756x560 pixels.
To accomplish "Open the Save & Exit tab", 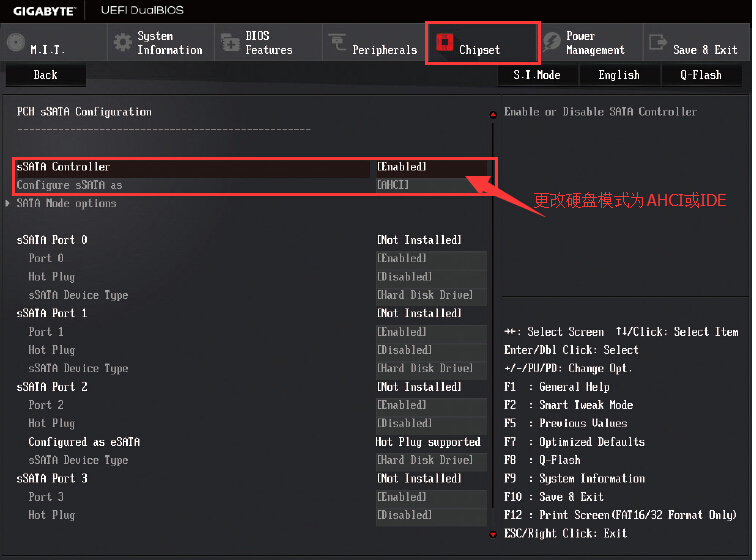I will coord(696,42).
